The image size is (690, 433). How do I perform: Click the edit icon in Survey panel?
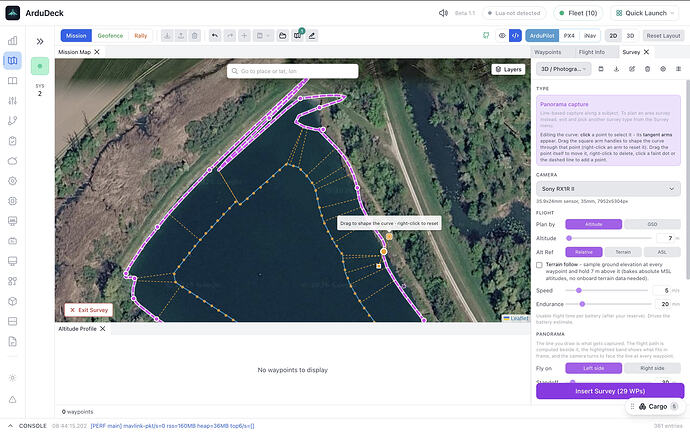632,69
